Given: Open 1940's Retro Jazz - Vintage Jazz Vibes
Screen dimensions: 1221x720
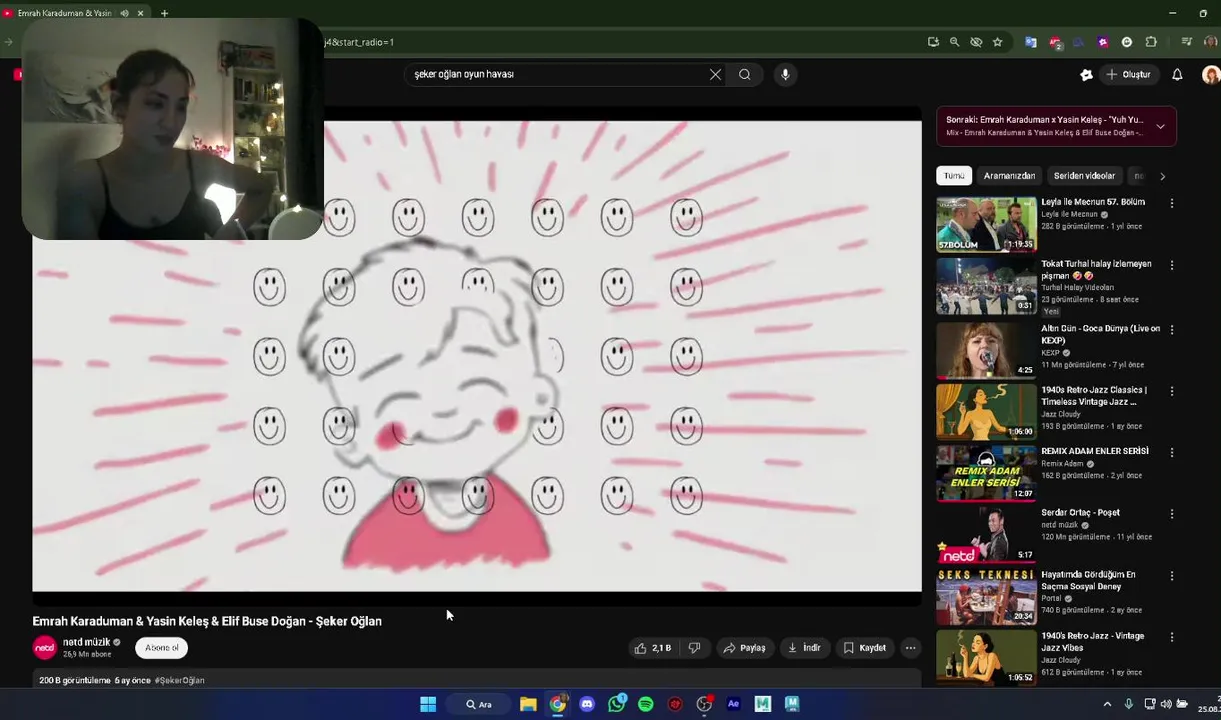Looking at the screenshot, I should 1092,642.
